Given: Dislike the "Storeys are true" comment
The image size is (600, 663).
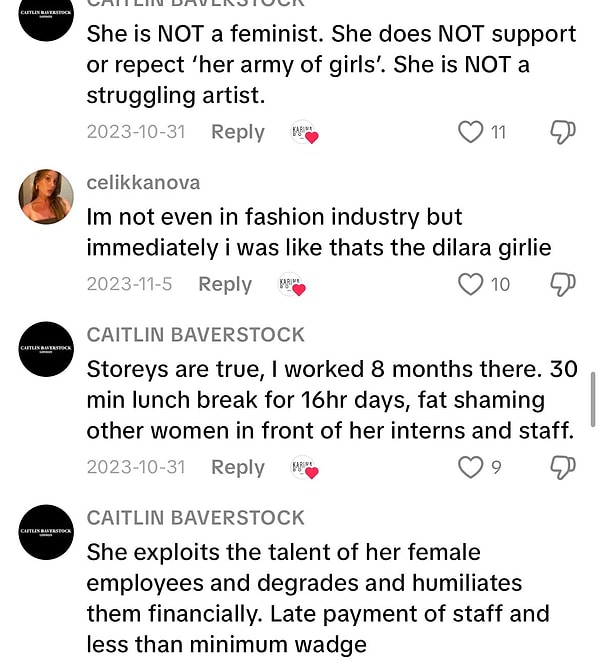Looking at the screenshot, I should click(563, 467).
